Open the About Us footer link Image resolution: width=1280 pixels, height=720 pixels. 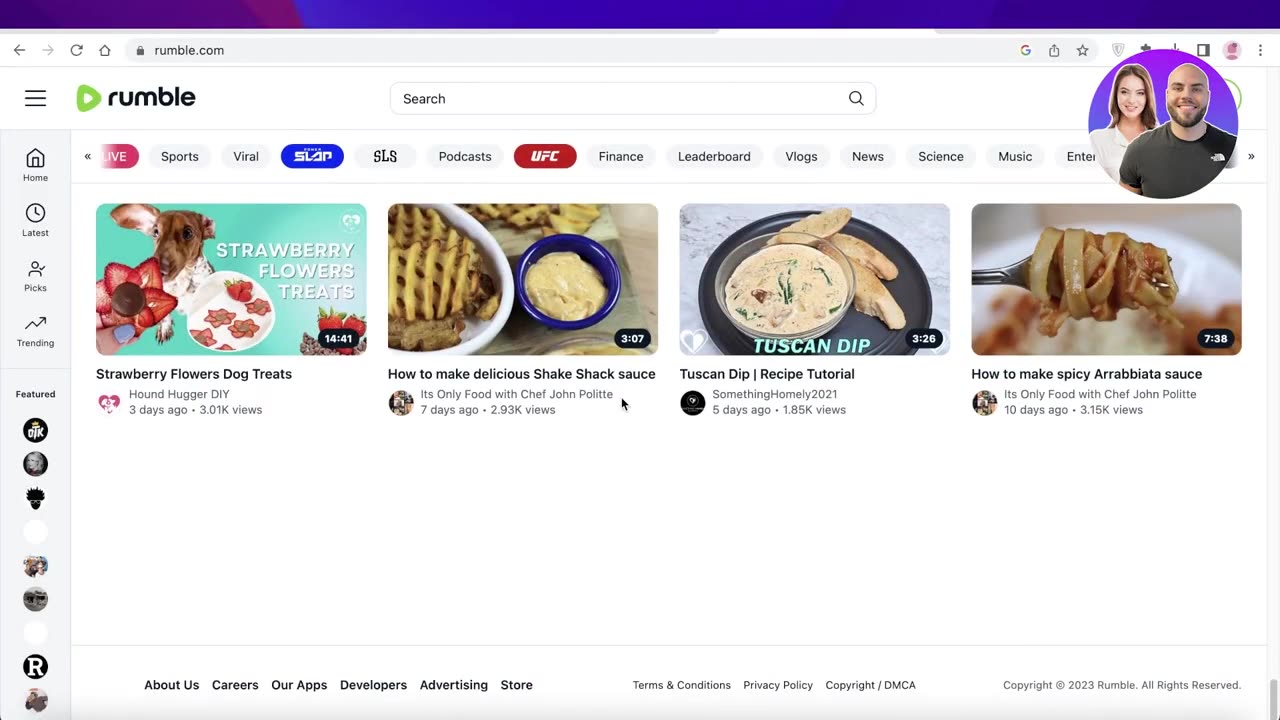tap(172, 685)
